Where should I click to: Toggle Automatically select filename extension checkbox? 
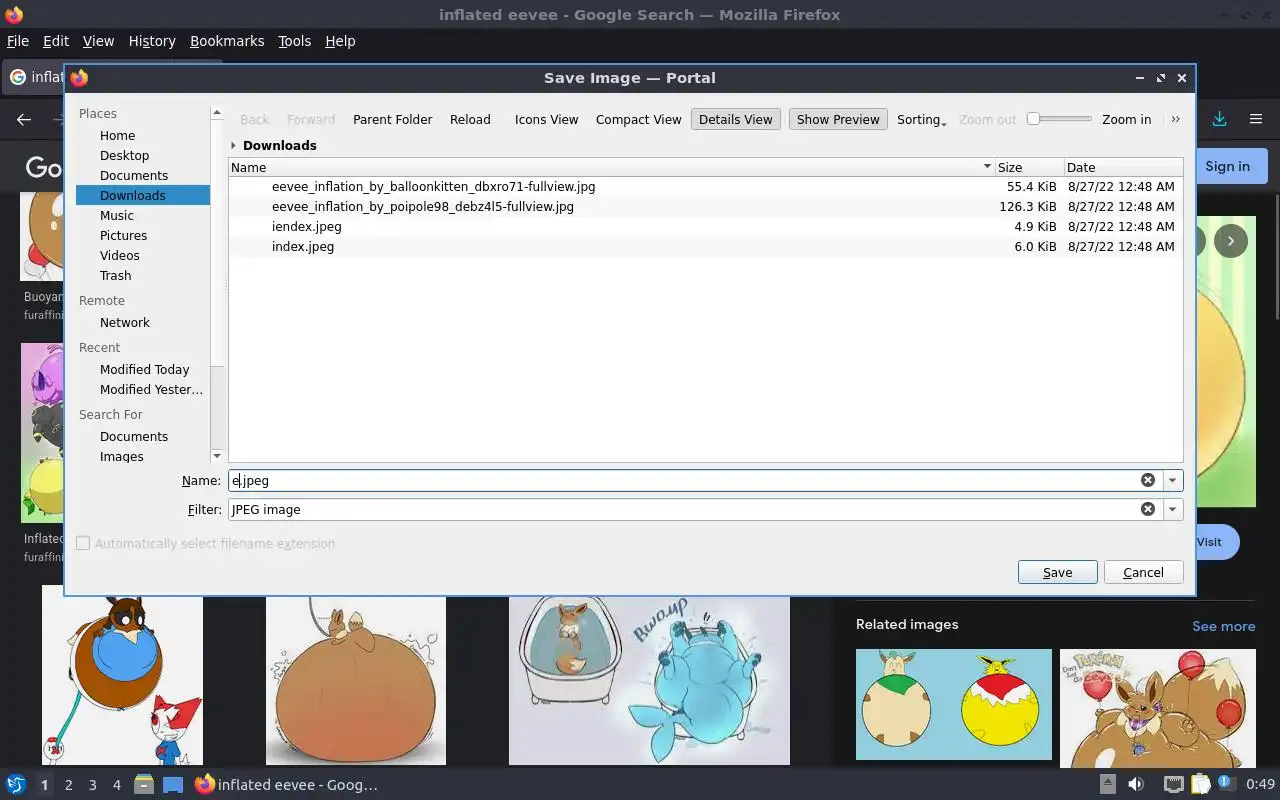point(83,543)
